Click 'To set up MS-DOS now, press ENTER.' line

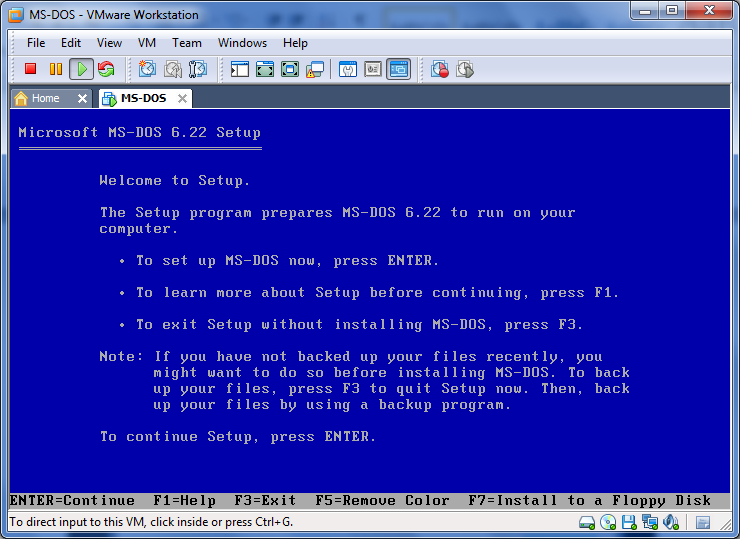click(x=287, y=261)
